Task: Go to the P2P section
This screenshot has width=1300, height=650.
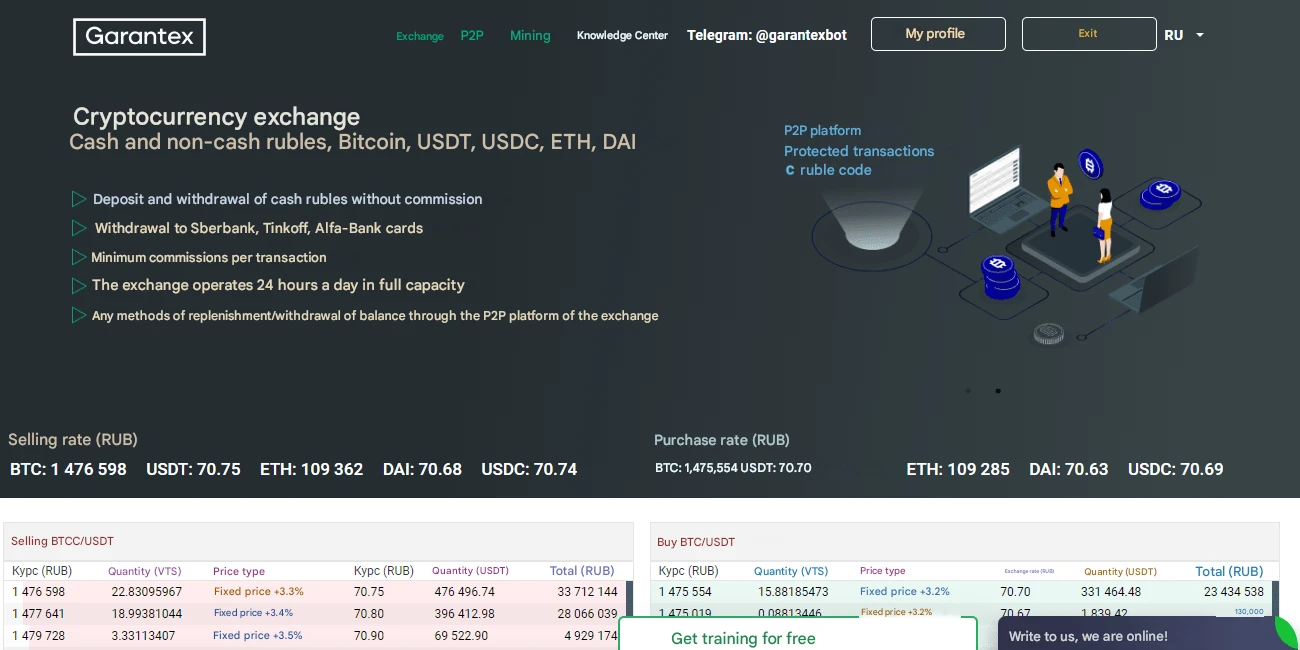Action: click(472, 35)
